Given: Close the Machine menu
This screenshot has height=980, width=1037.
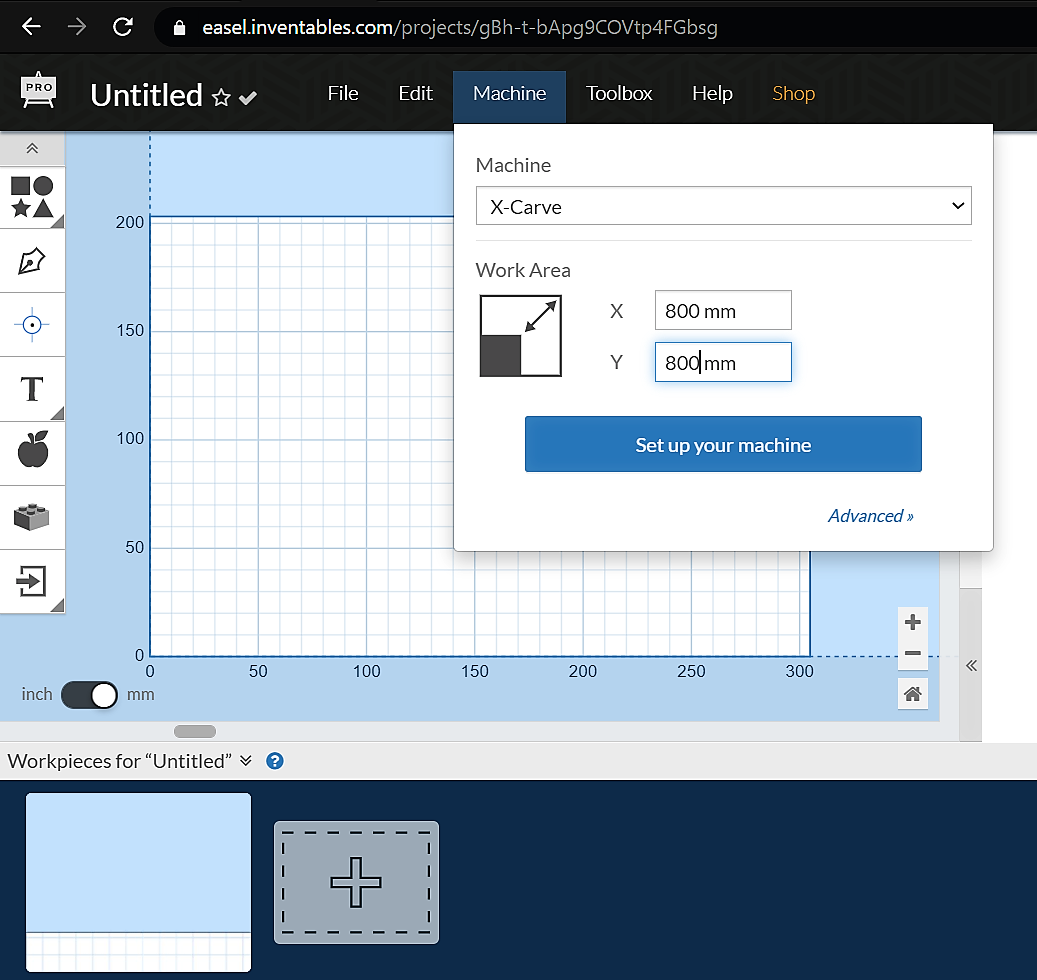Looking at the screenshot, I should point(509,96).
